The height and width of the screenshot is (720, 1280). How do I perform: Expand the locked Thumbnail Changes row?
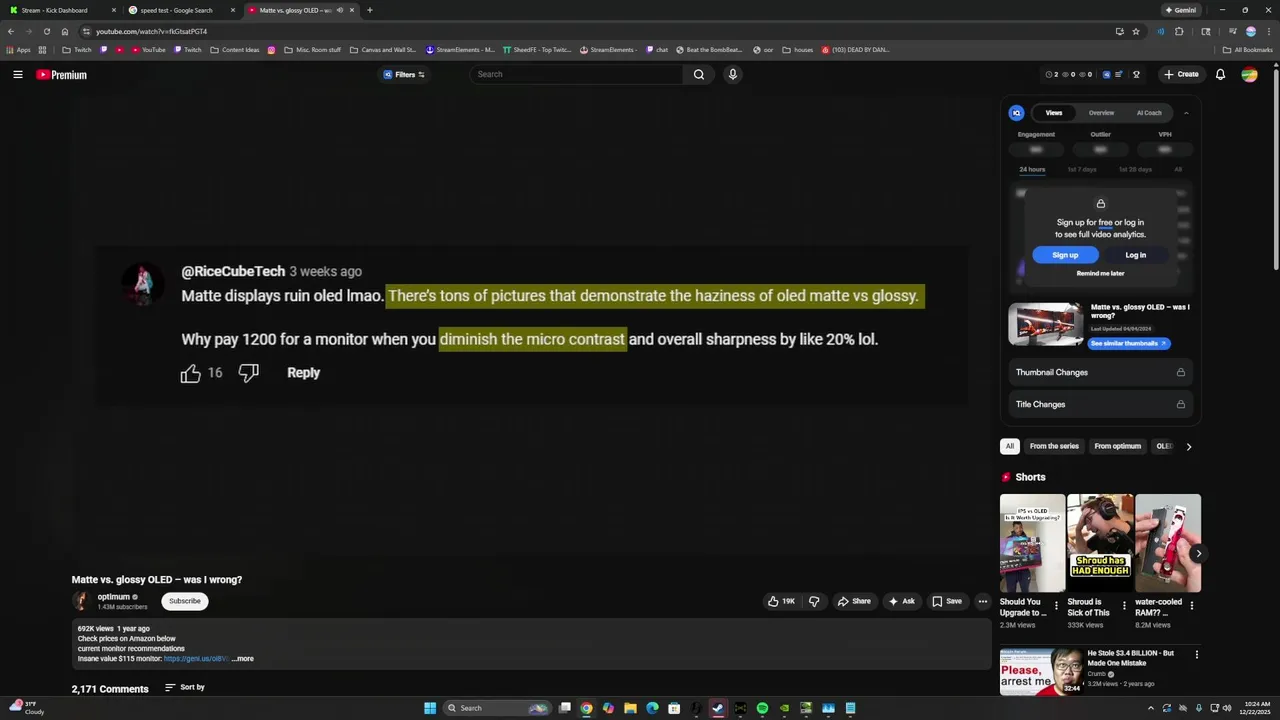pyautogui.click(x=1100, y=372)
